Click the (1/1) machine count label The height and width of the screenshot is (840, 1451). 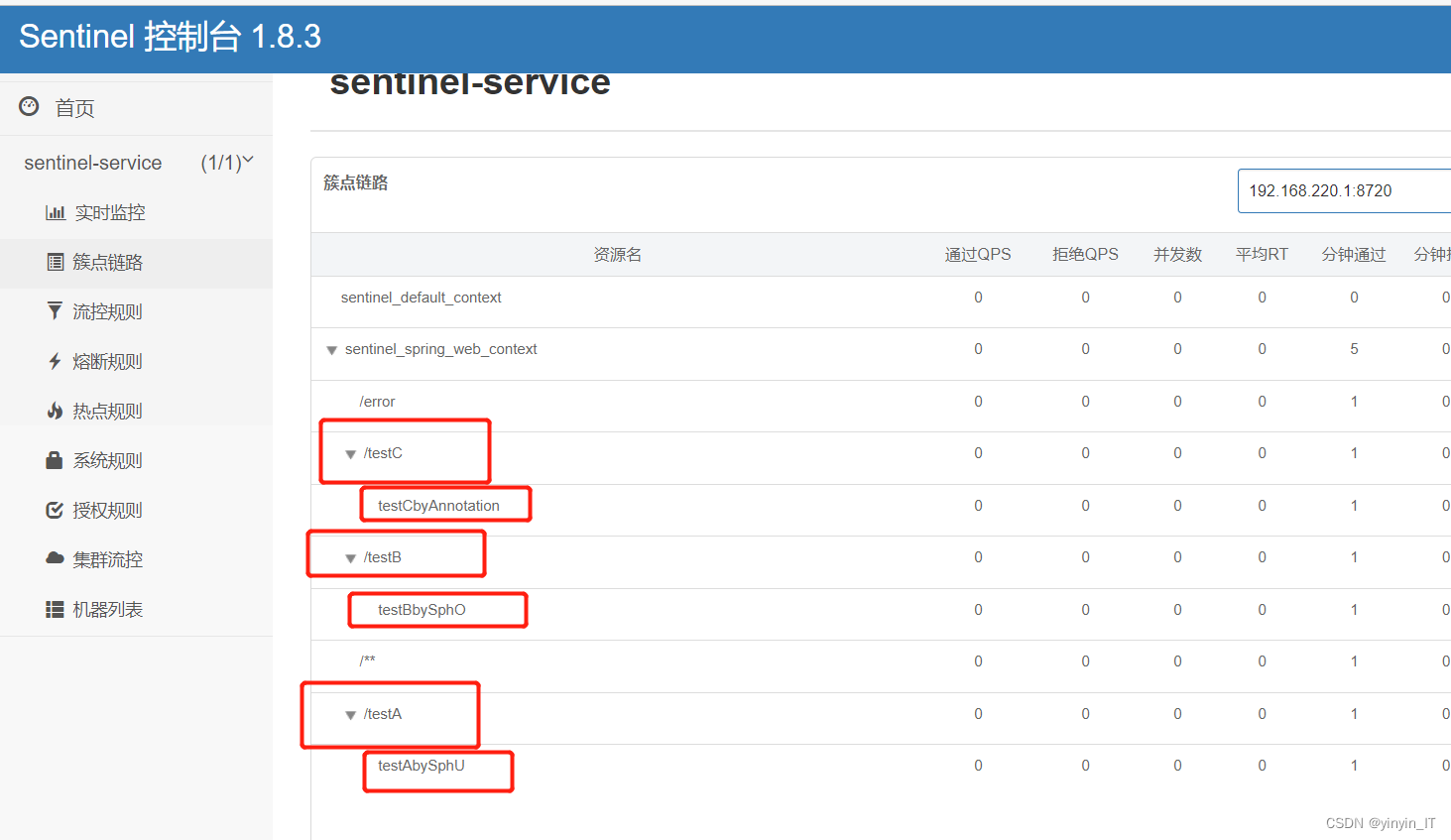220,163
